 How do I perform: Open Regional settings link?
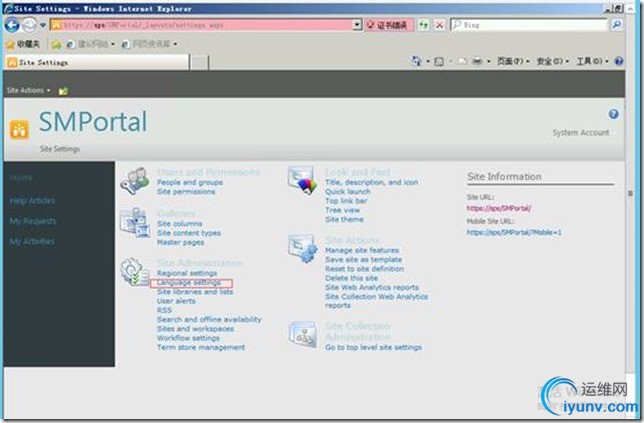click(x=187, y=273)
